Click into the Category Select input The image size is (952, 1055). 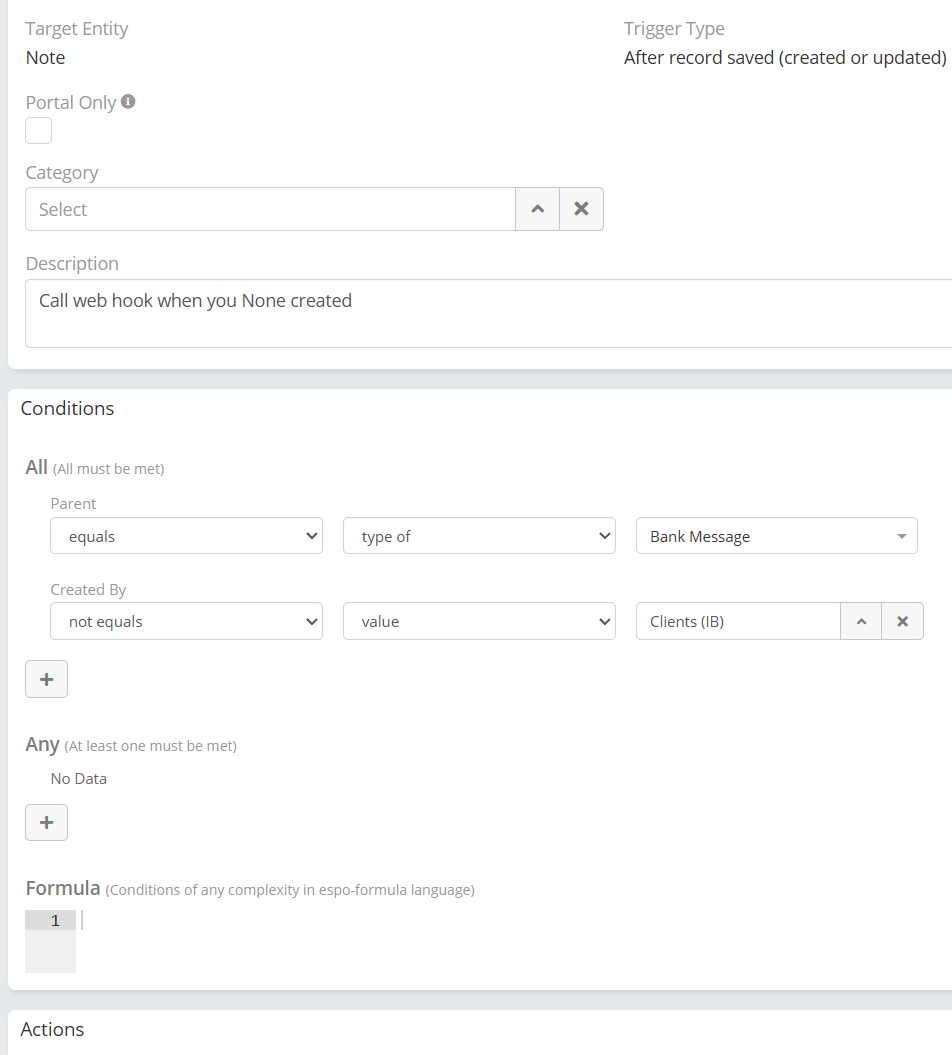(x=270, y=209)
